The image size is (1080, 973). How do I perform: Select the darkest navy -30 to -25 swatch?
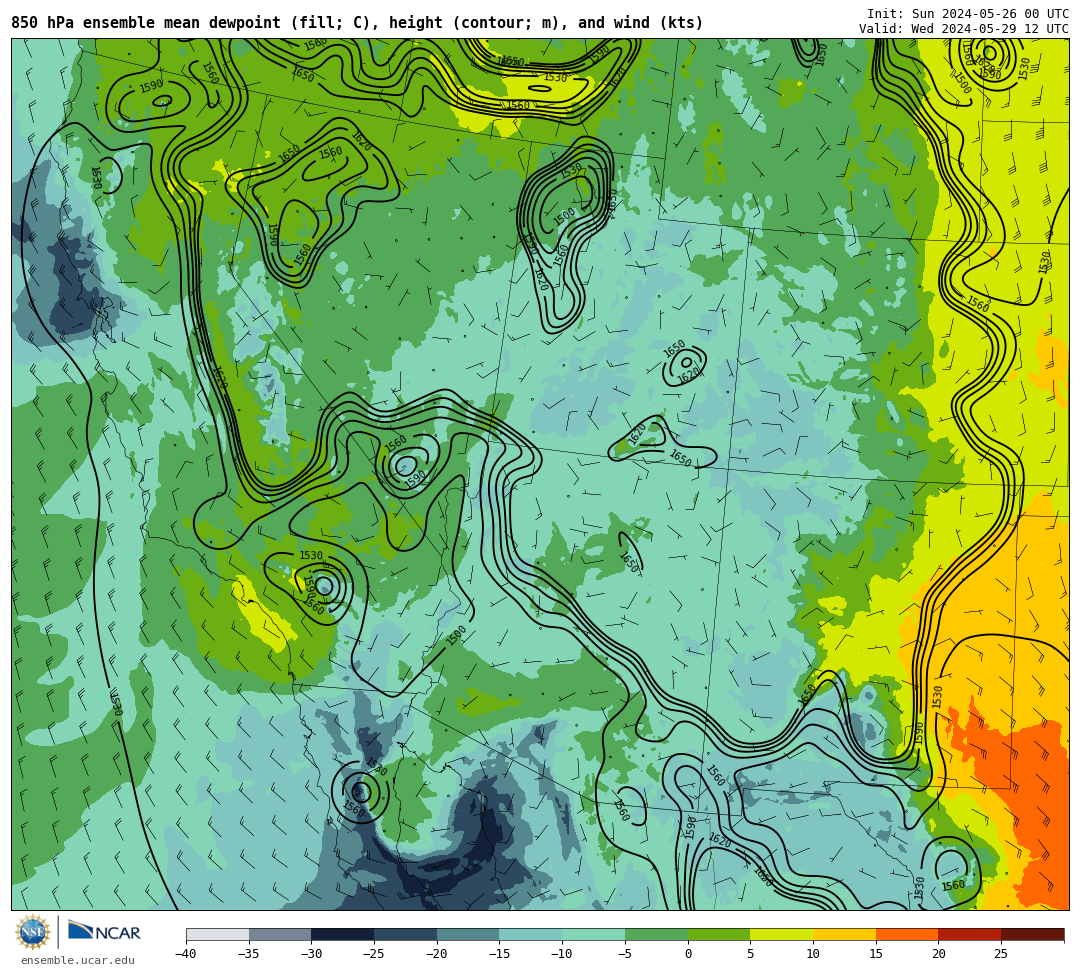(x=343, y=934)
